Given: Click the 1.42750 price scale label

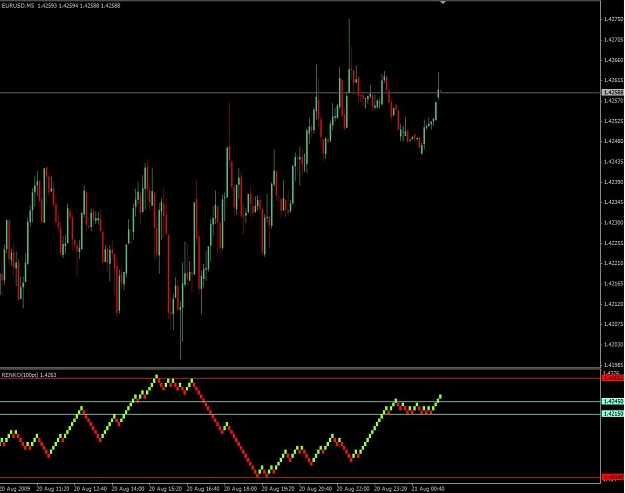Looking at the screenshot, I should pos(613,19).
